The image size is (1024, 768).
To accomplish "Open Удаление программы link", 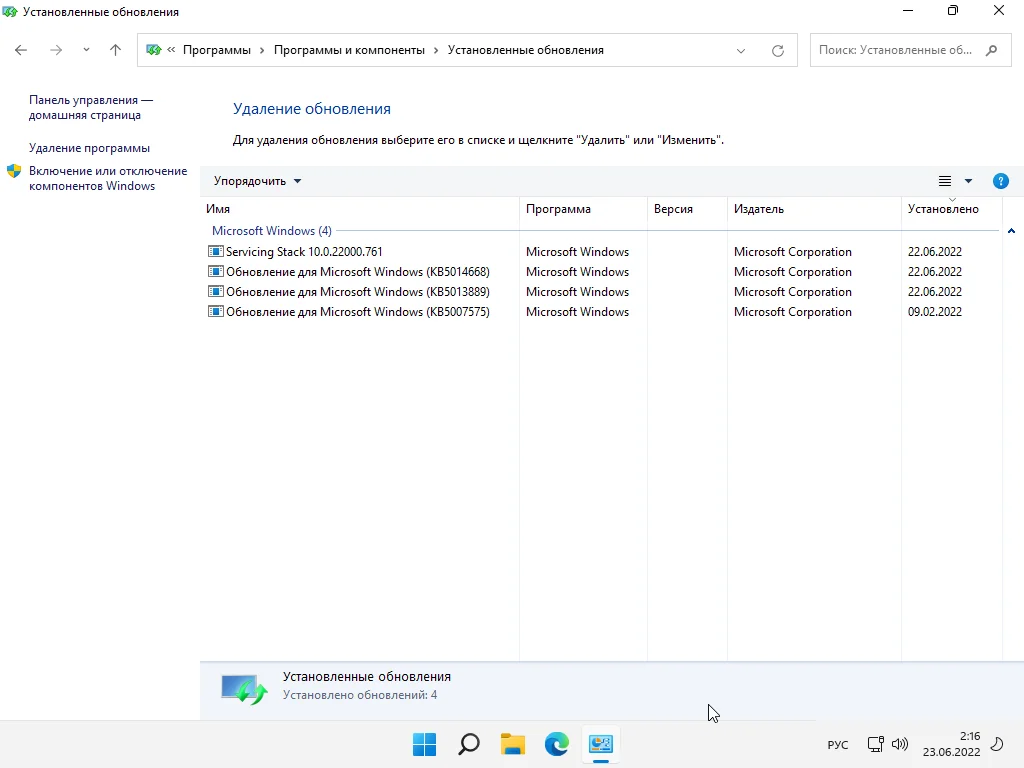I will [89, 148].
